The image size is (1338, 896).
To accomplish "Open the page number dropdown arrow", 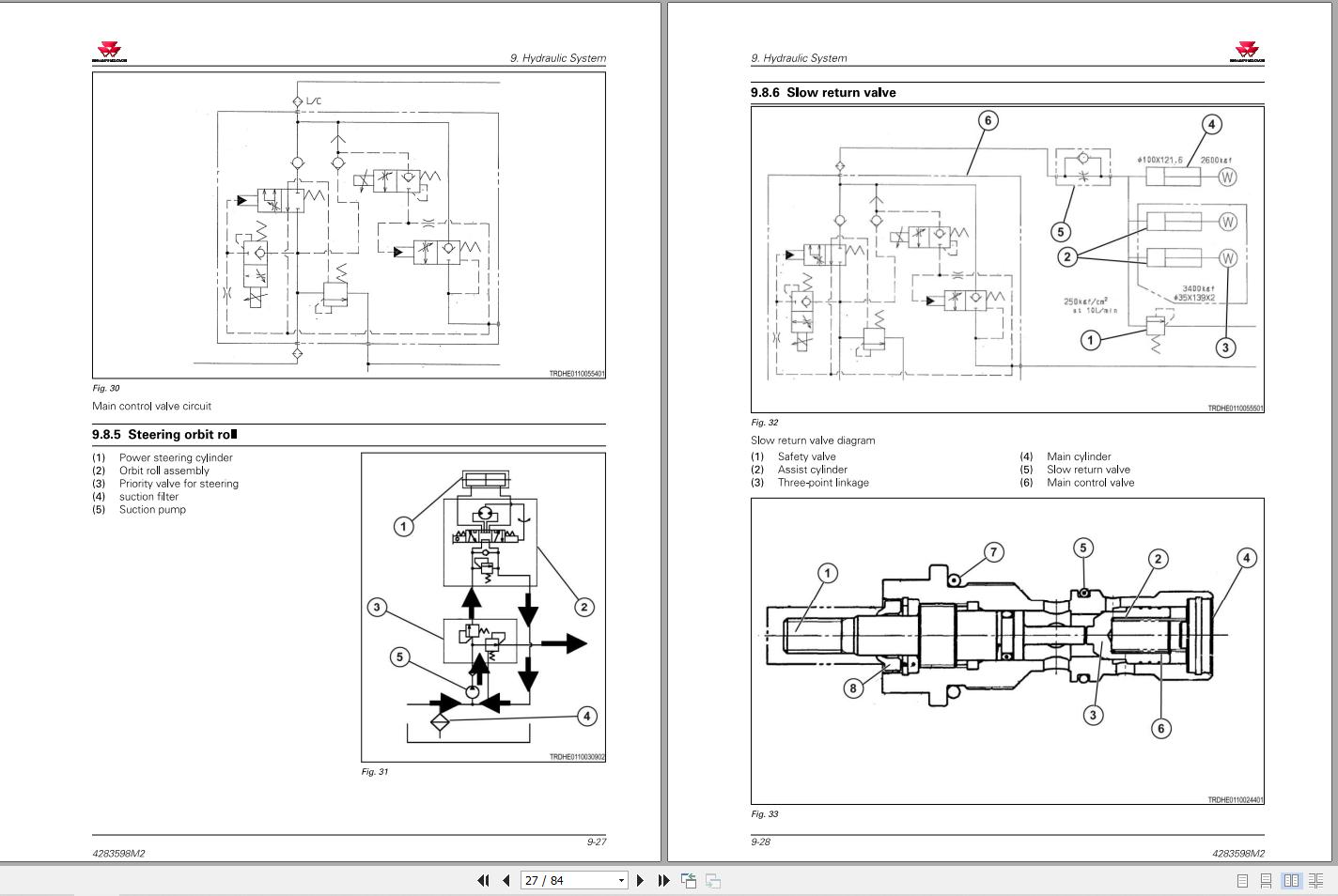I will pos(621,881).
